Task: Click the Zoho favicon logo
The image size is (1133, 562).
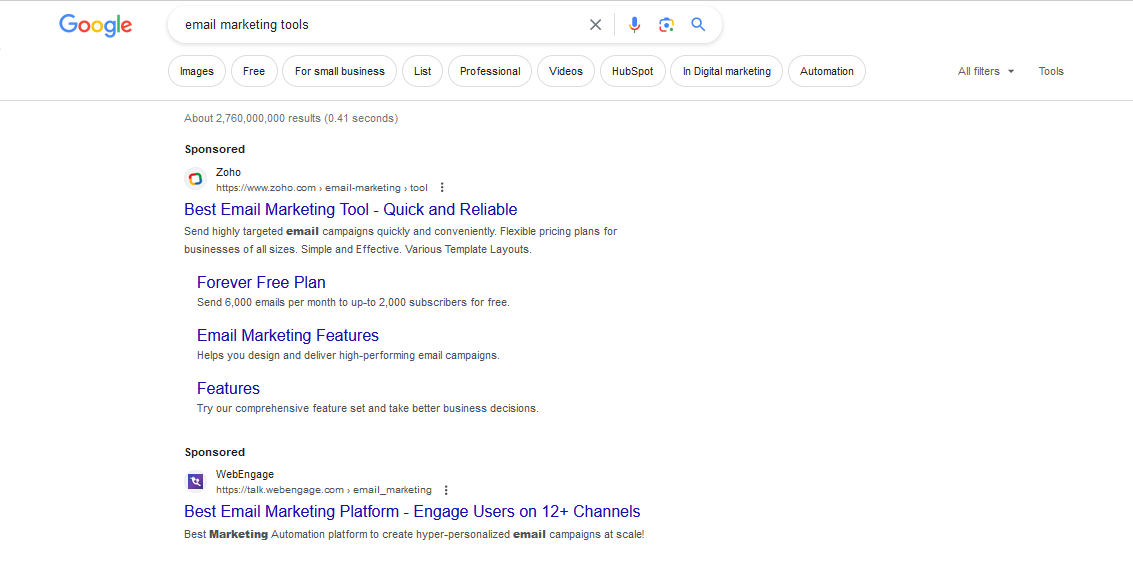Action: point(195,179)
